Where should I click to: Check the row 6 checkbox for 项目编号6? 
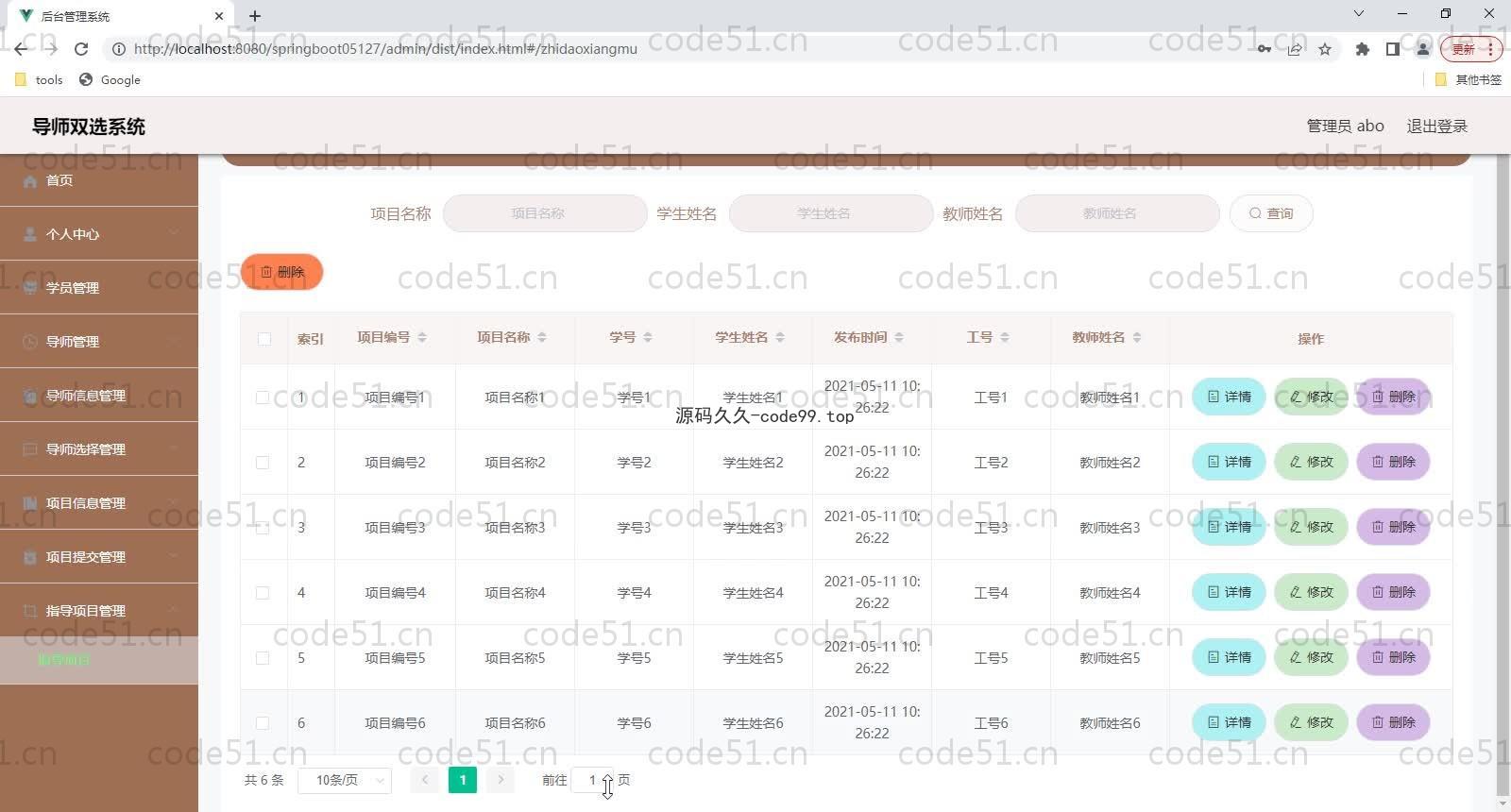(263, 723)
